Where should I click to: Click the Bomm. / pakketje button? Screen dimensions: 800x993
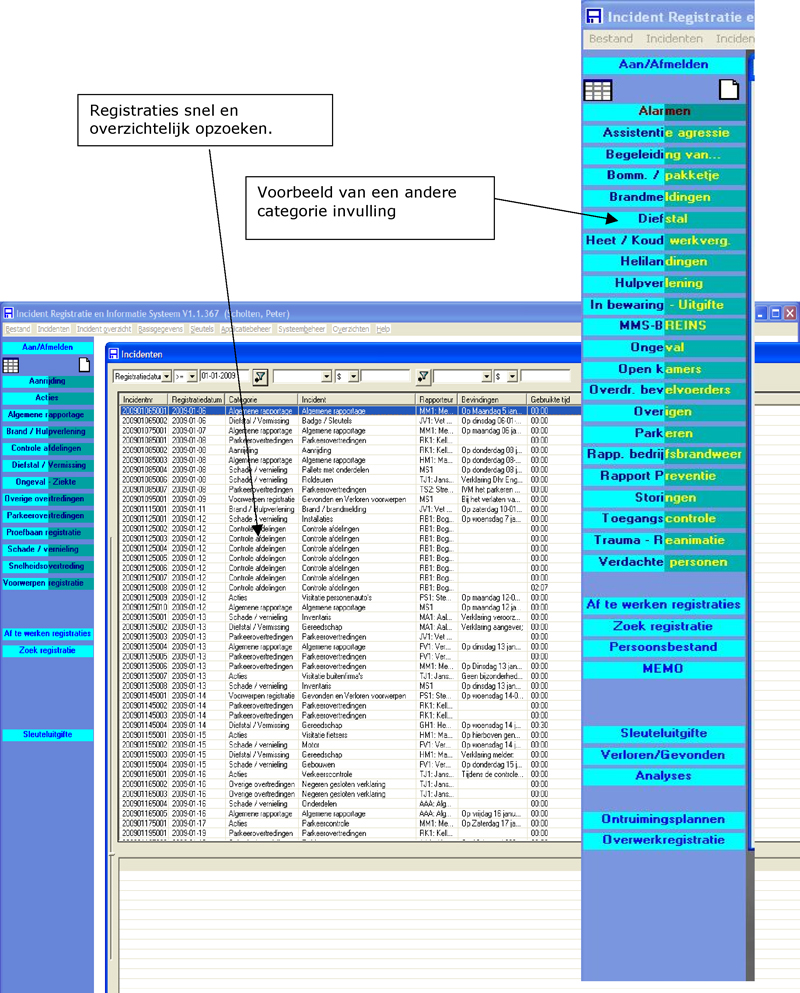664,175
